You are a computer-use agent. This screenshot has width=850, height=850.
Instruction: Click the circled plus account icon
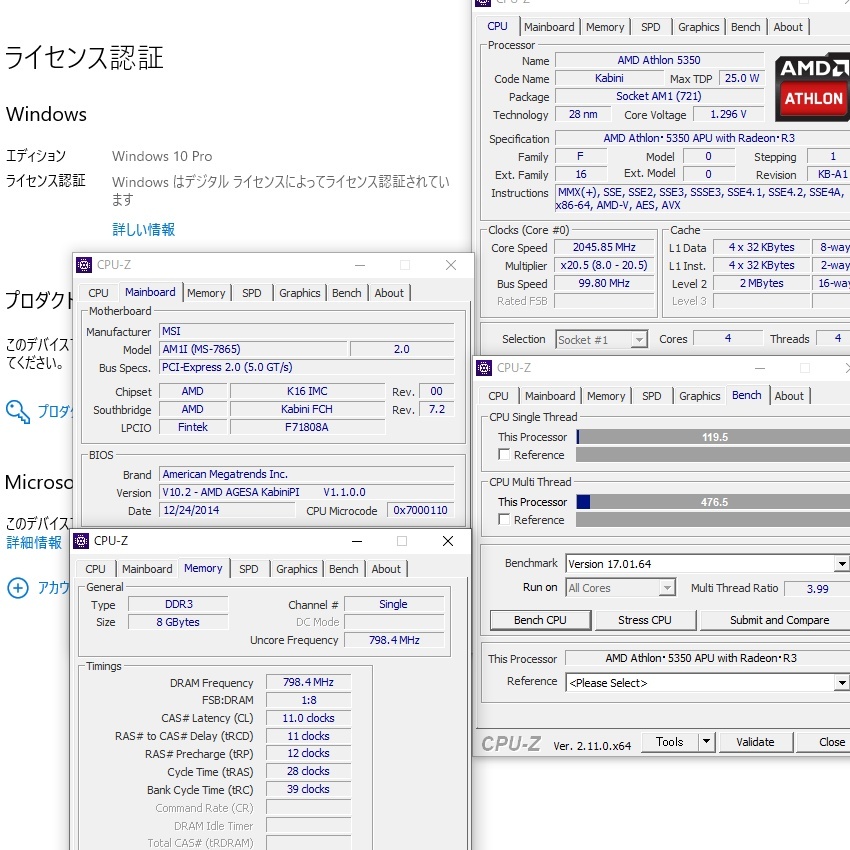[17, 588]
